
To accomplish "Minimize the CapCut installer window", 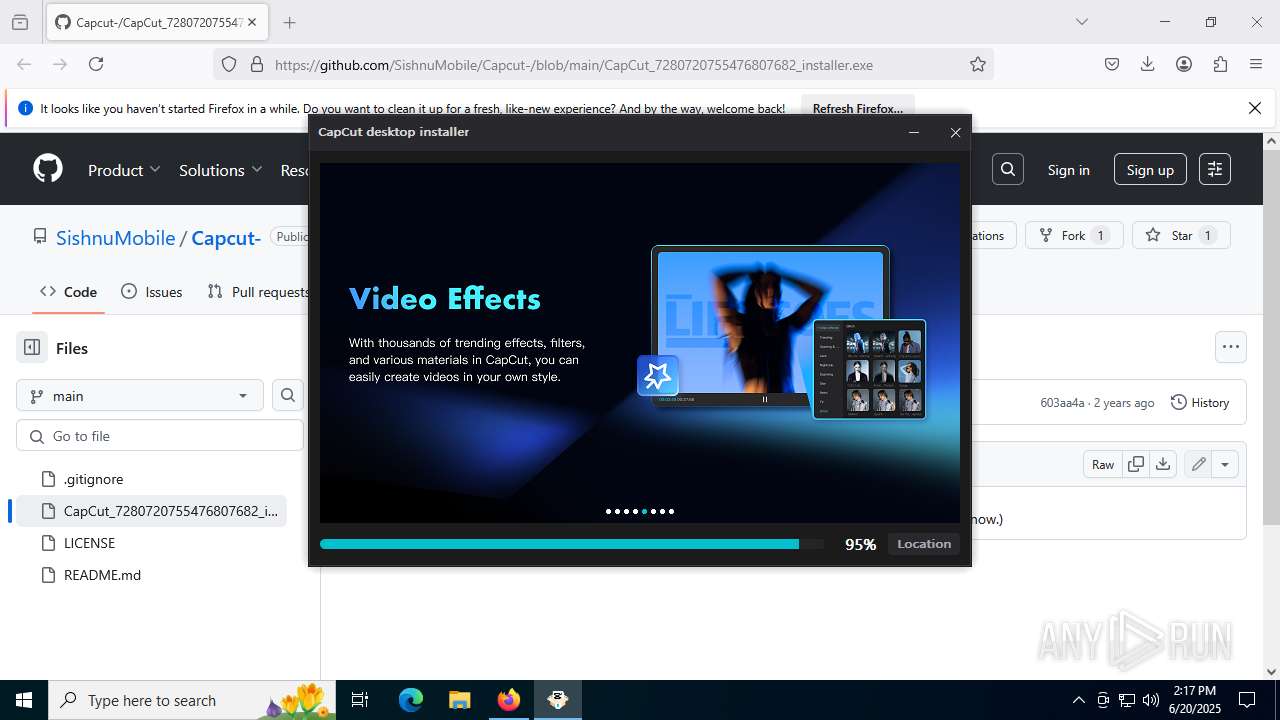I will point(913,132).
